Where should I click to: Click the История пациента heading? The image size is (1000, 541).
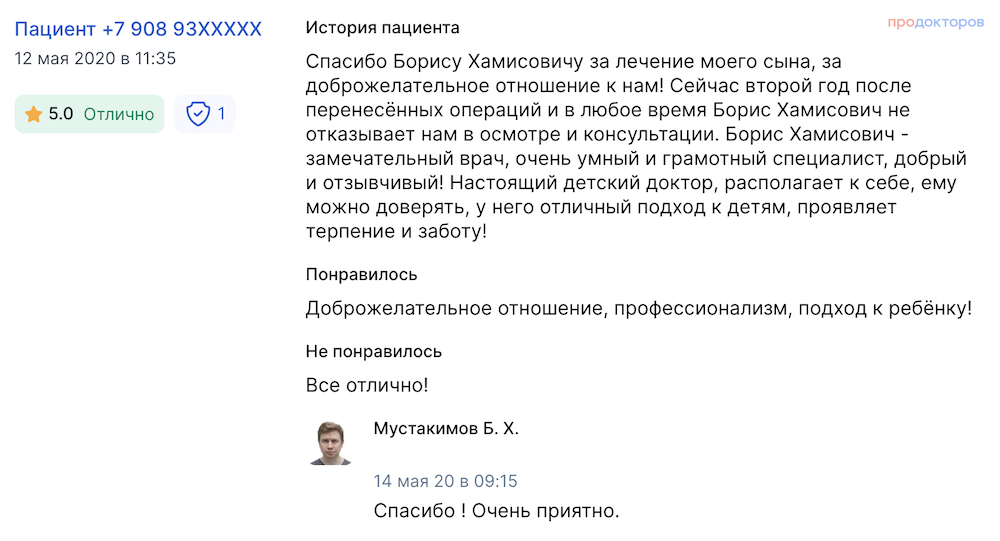[x=382, y=28]
